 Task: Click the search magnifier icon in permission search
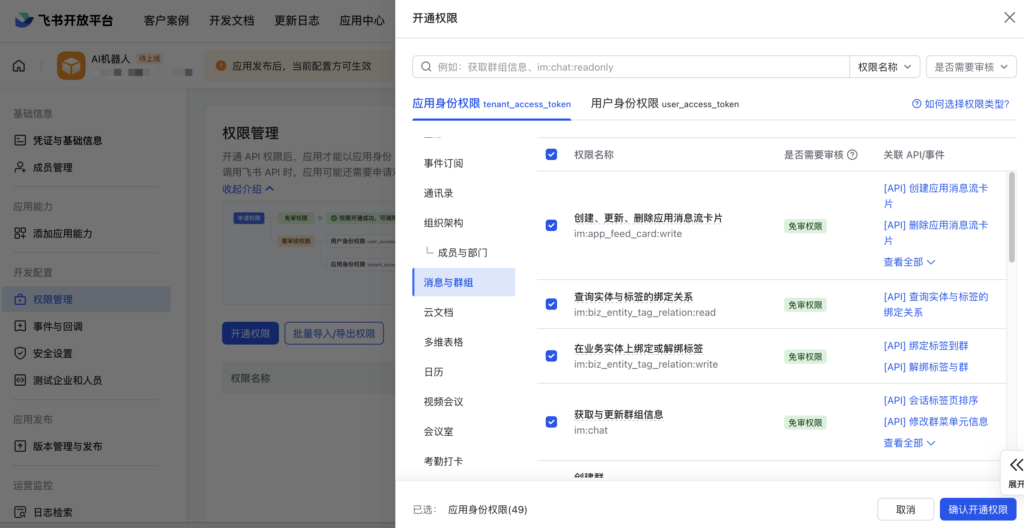point(426,67)
